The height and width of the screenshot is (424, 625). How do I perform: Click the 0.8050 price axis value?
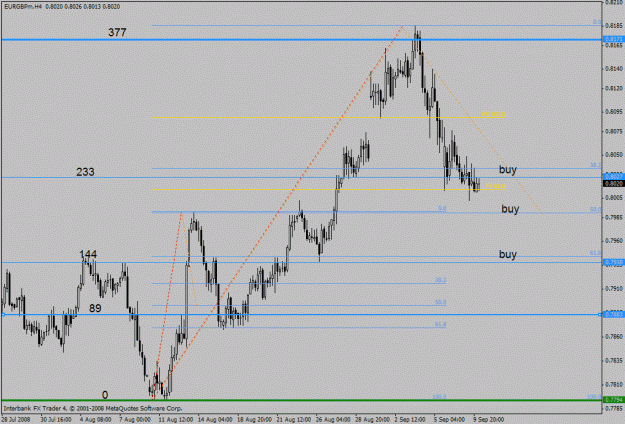614,154
